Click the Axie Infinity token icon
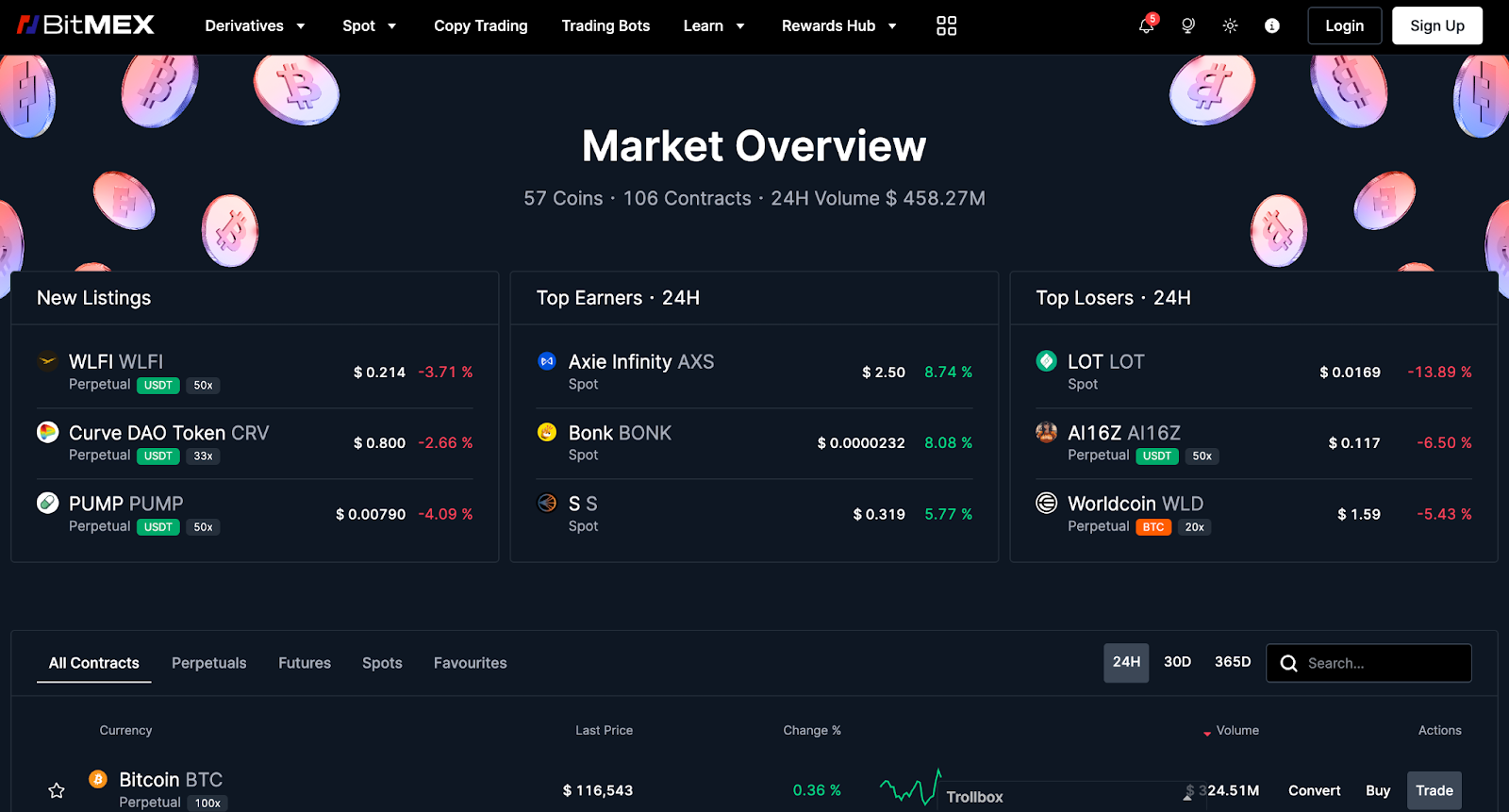1509x812 pixels. [x=547, y=360]
